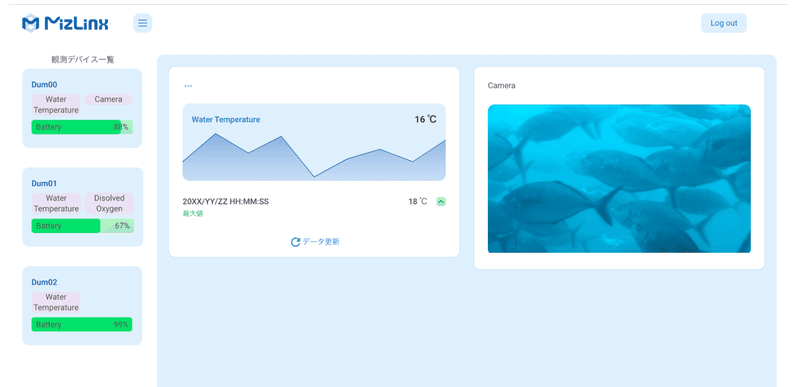Toggle the green up-chevron beside 18 ℃

[x=441, y=202]
